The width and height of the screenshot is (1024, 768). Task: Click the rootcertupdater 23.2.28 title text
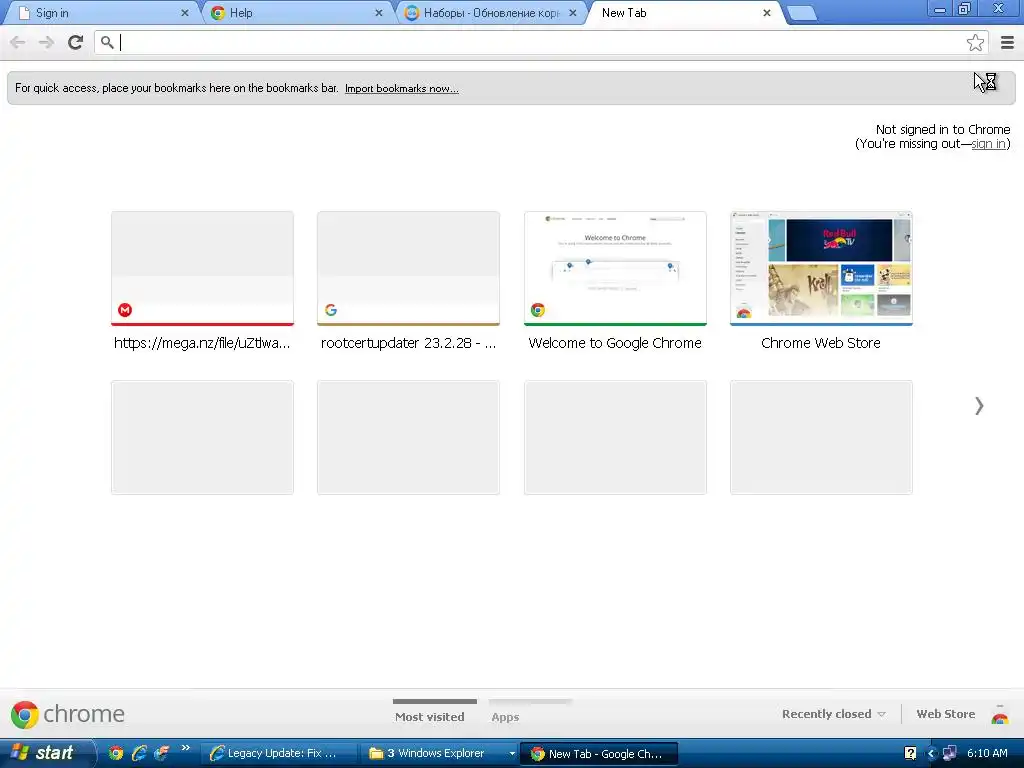pos(408,343)
